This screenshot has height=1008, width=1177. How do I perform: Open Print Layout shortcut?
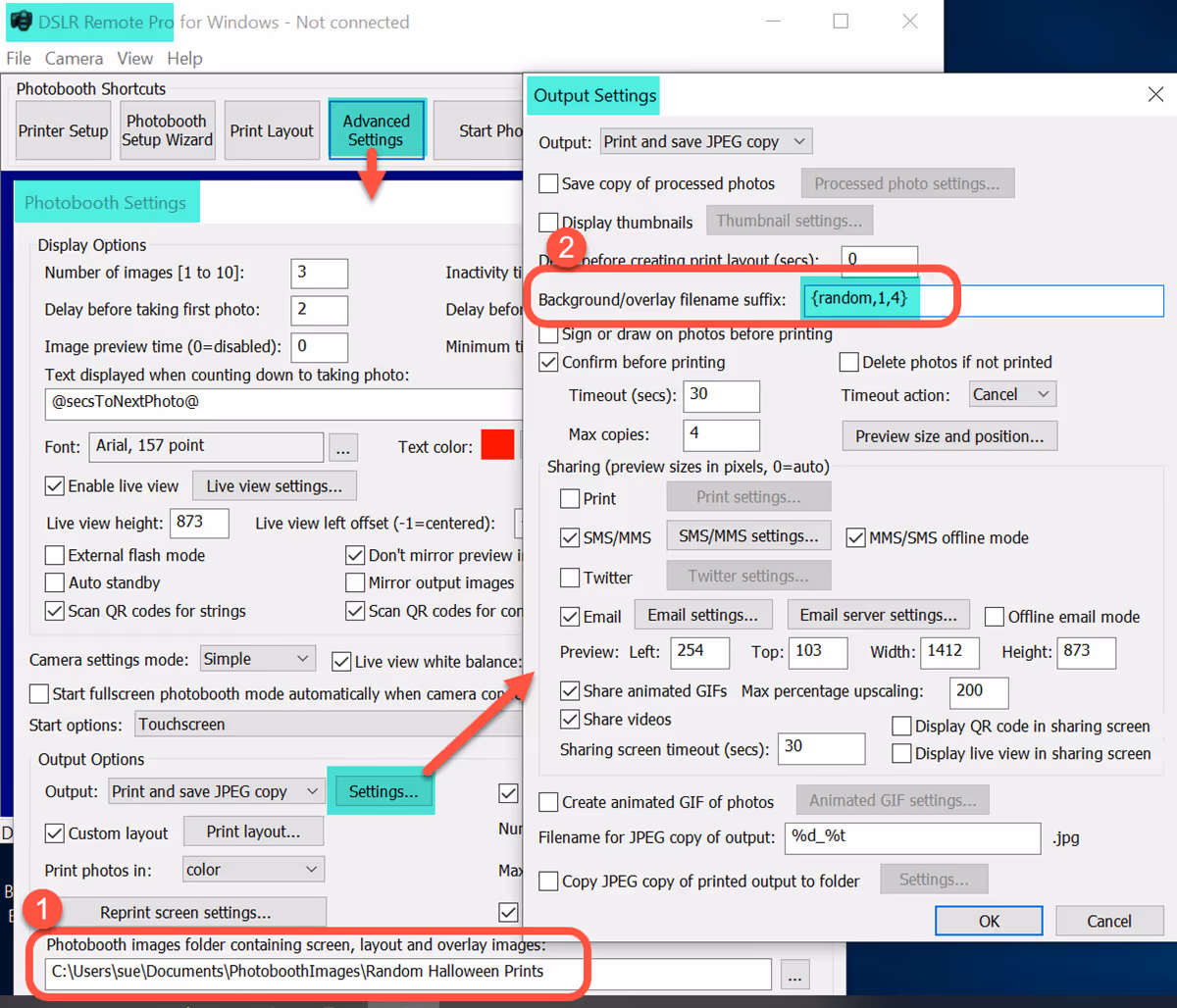272,130
